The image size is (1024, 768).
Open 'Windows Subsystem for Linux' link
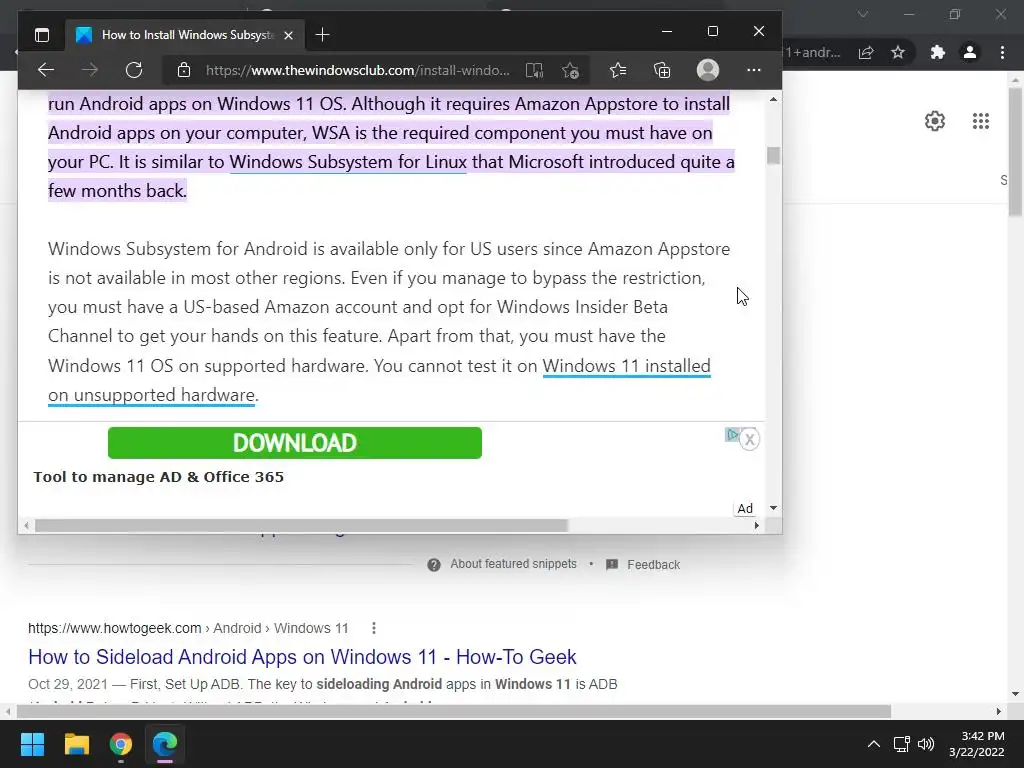[x=348, y=162]
